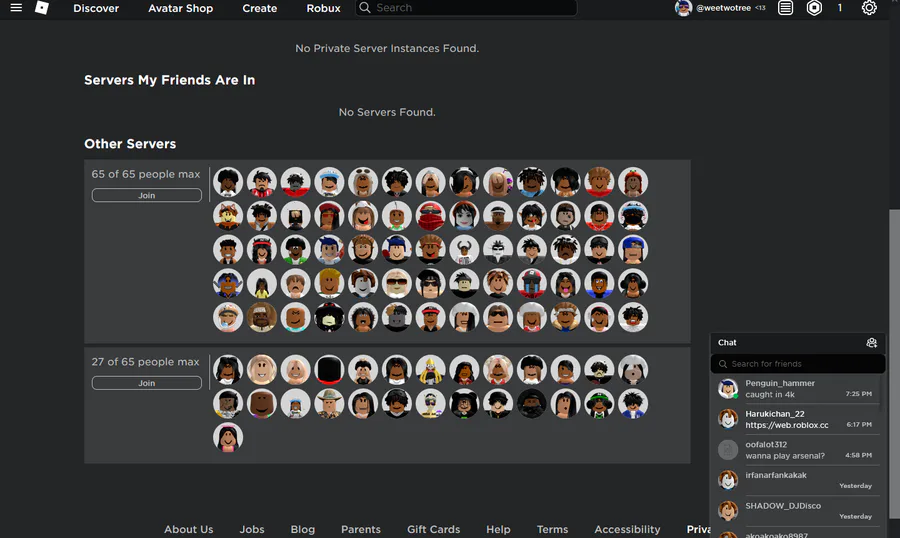The height and width of the screenshot is (538, 900).
Task: Click the search magnifier icon in the top bar
Action: (364, 7)
